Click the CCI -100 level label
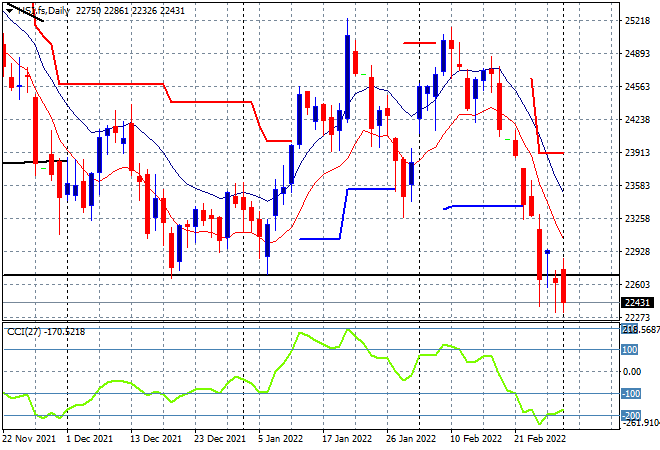Image resolution: width=660 pixels, height=450 pixels. (x=631, y=394)
